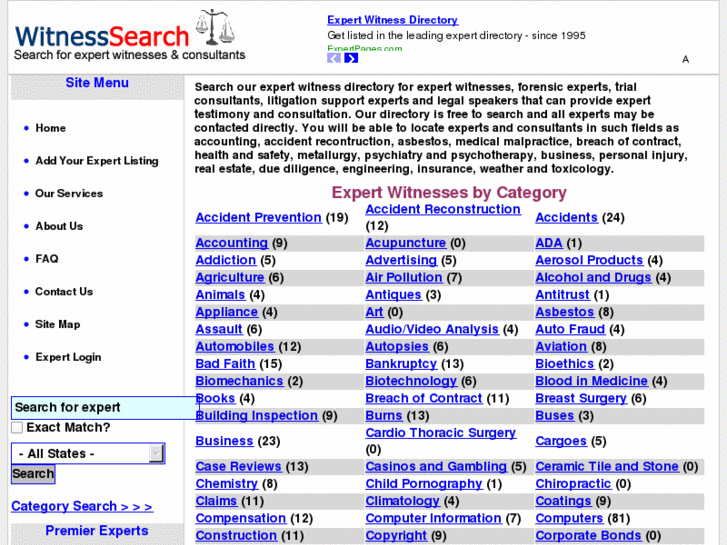View the Accidents category

tap(566, 217)
